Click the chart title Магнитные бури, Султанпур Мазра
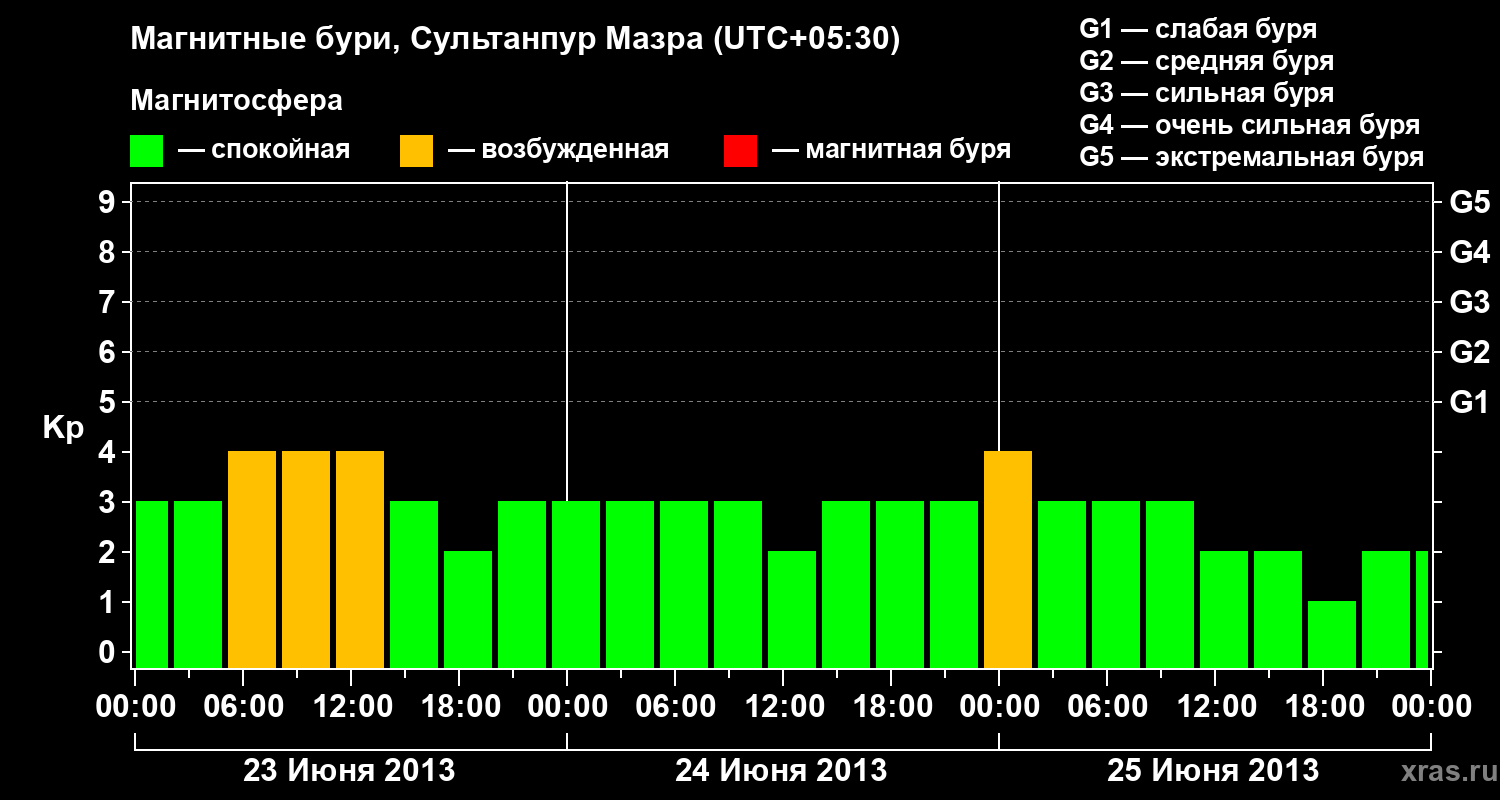 (516, 39)
